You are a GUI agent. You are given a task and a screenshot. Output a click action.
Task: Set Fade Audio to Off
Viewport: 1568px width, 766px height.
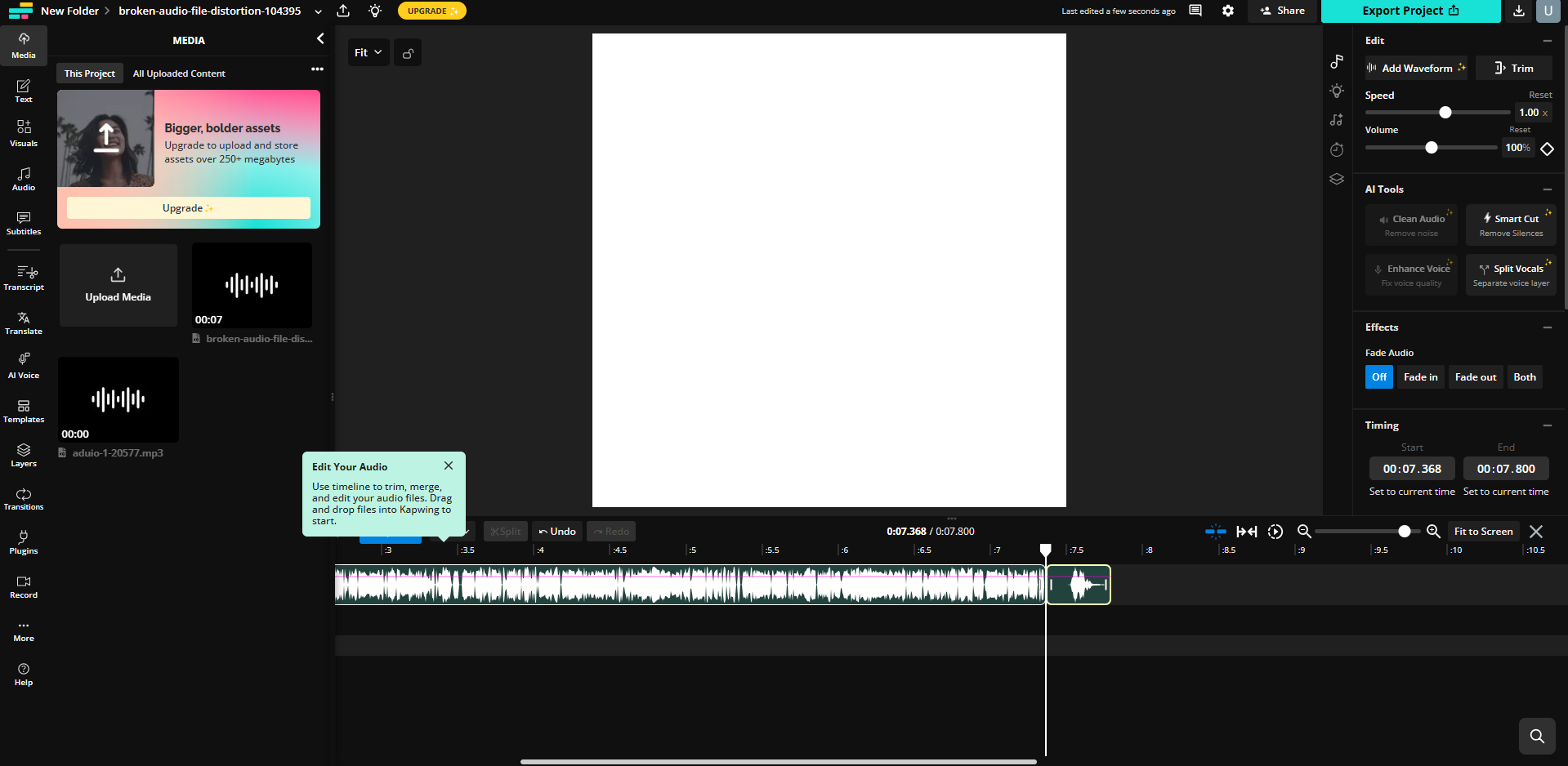(x=1379, y=377)
